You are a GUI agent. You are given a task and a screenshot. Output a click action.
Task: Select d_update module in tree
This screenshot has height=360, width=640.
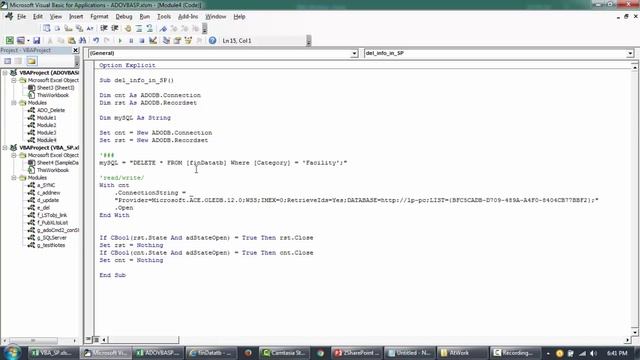tap(48, 200)
